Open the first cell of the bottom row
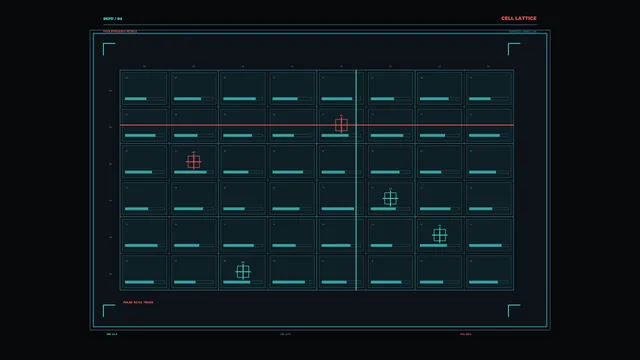Screen dimensions: 640x360 [144, 272]
